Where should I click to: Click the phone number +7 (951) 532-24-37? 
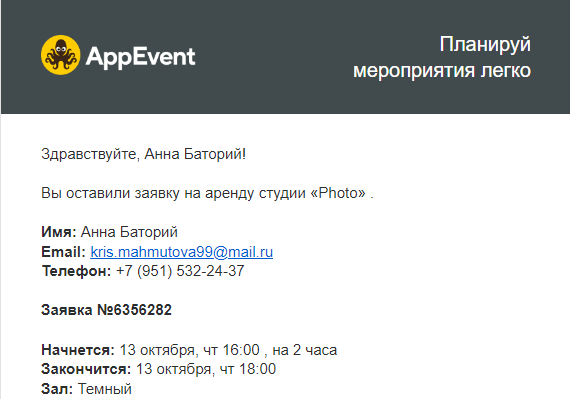point(180,271)
